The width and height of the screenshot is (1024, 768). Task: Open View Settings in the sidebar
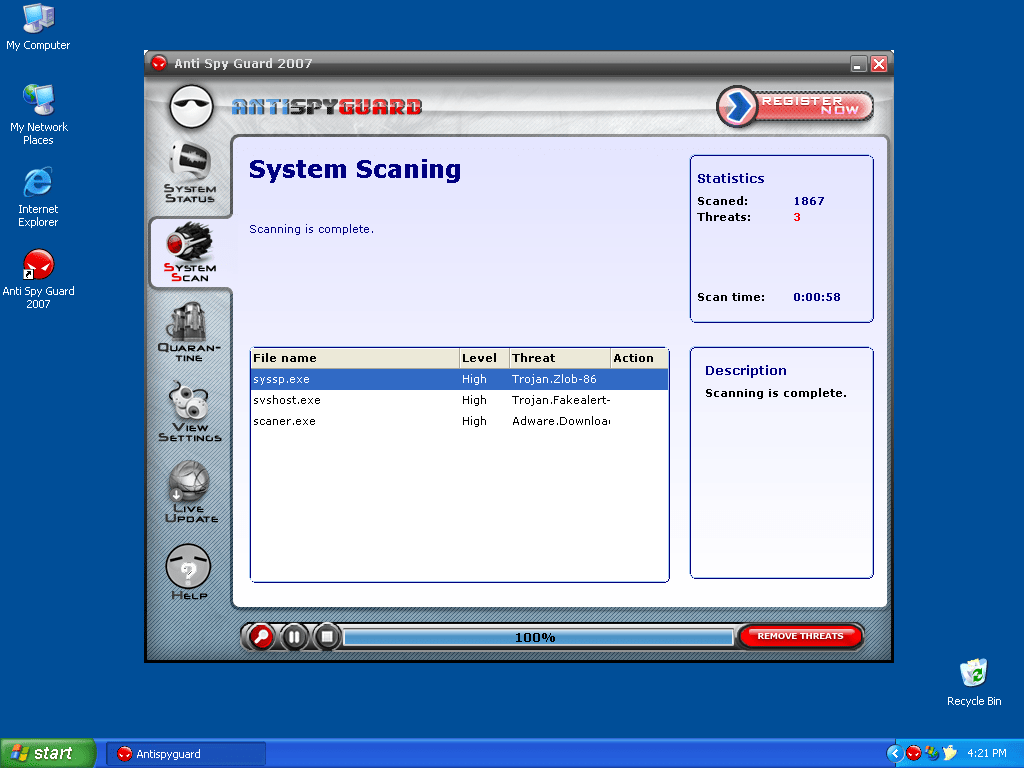click(x=189, y=411)
